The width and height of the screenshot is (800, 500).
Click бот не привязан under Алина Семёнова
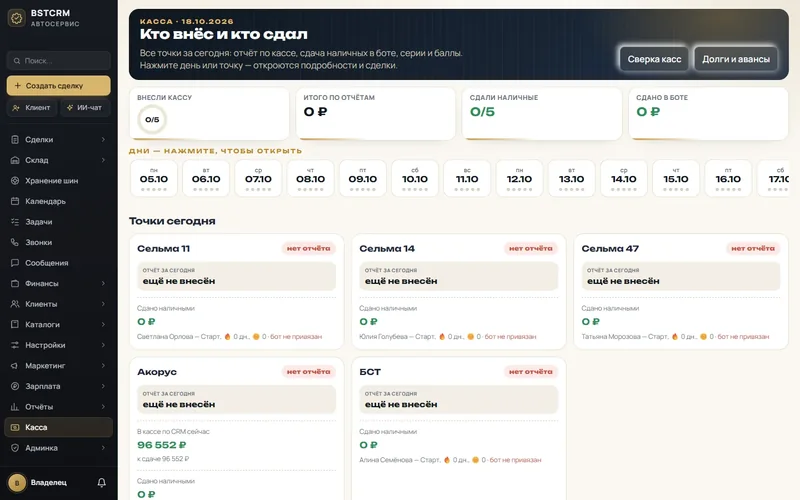pos(515,460)
